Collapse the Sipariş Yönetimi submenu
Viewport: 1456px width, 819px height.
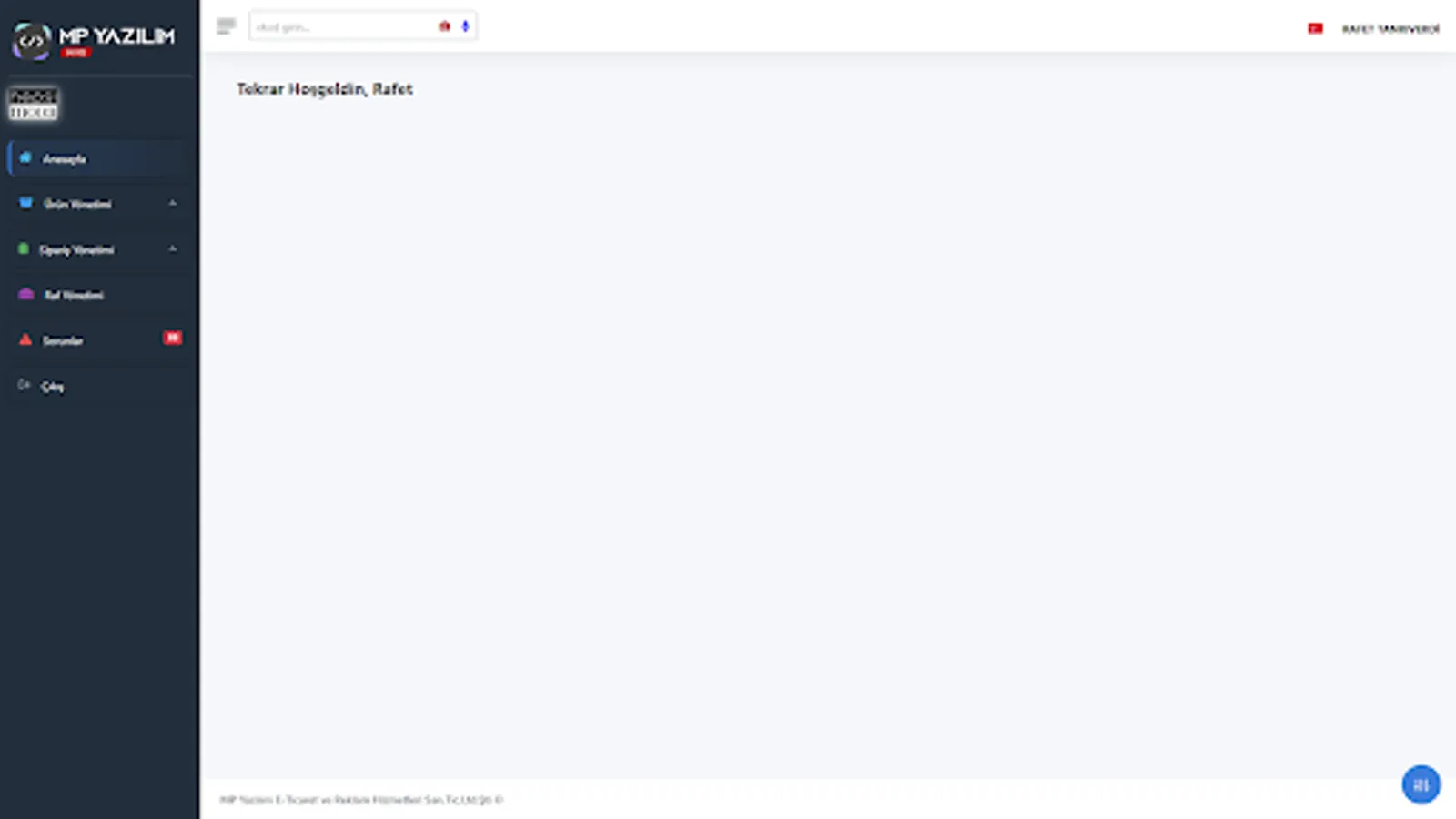point(172,248)
